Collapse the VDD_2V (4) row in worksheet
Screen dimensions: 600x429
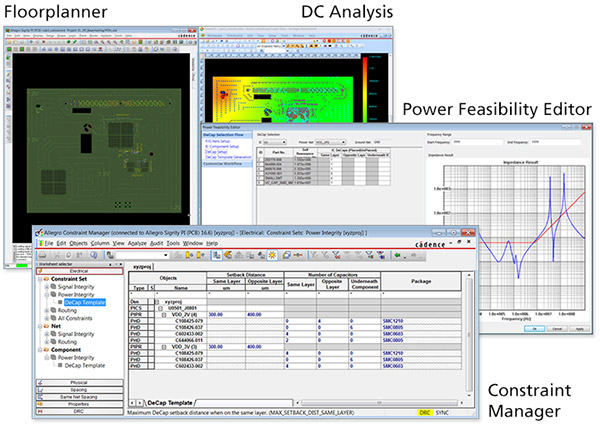[163, 315]
